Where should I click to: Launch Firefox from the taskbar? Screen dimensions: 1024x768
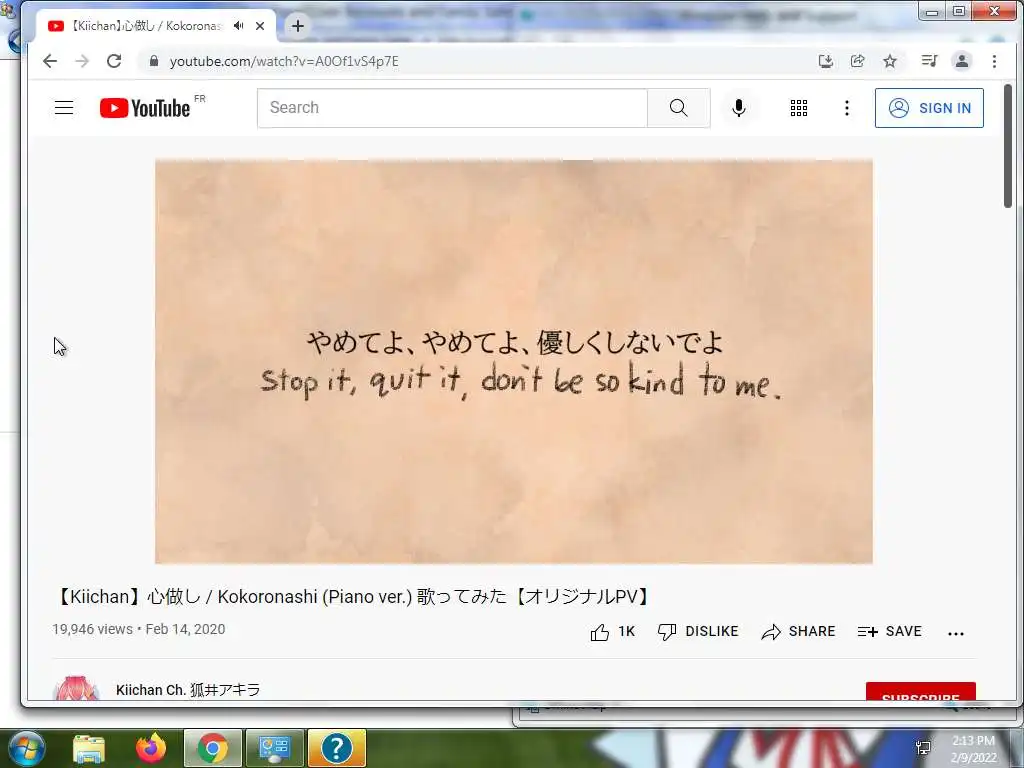151,748
